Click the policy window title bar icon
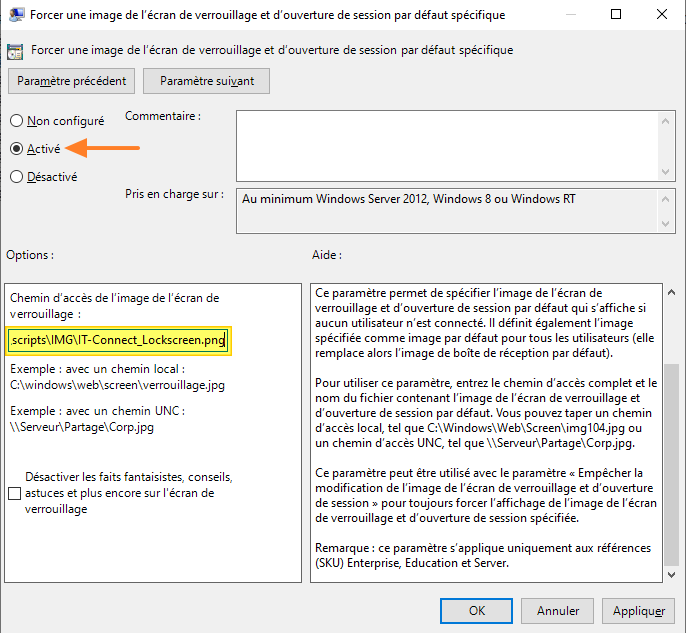Image resolution: width=686 pixels, height=633 pixels. tap(16, 14)
